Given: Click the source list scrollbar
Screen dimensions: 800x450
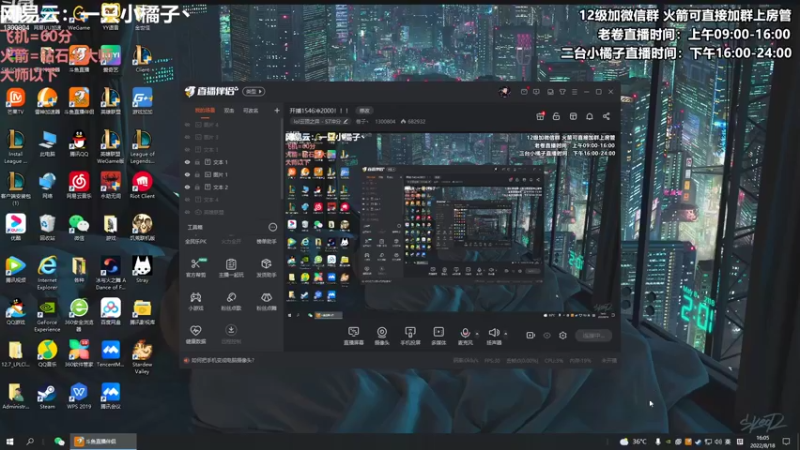Looking at the screenshot, I should tap(282, 158).
